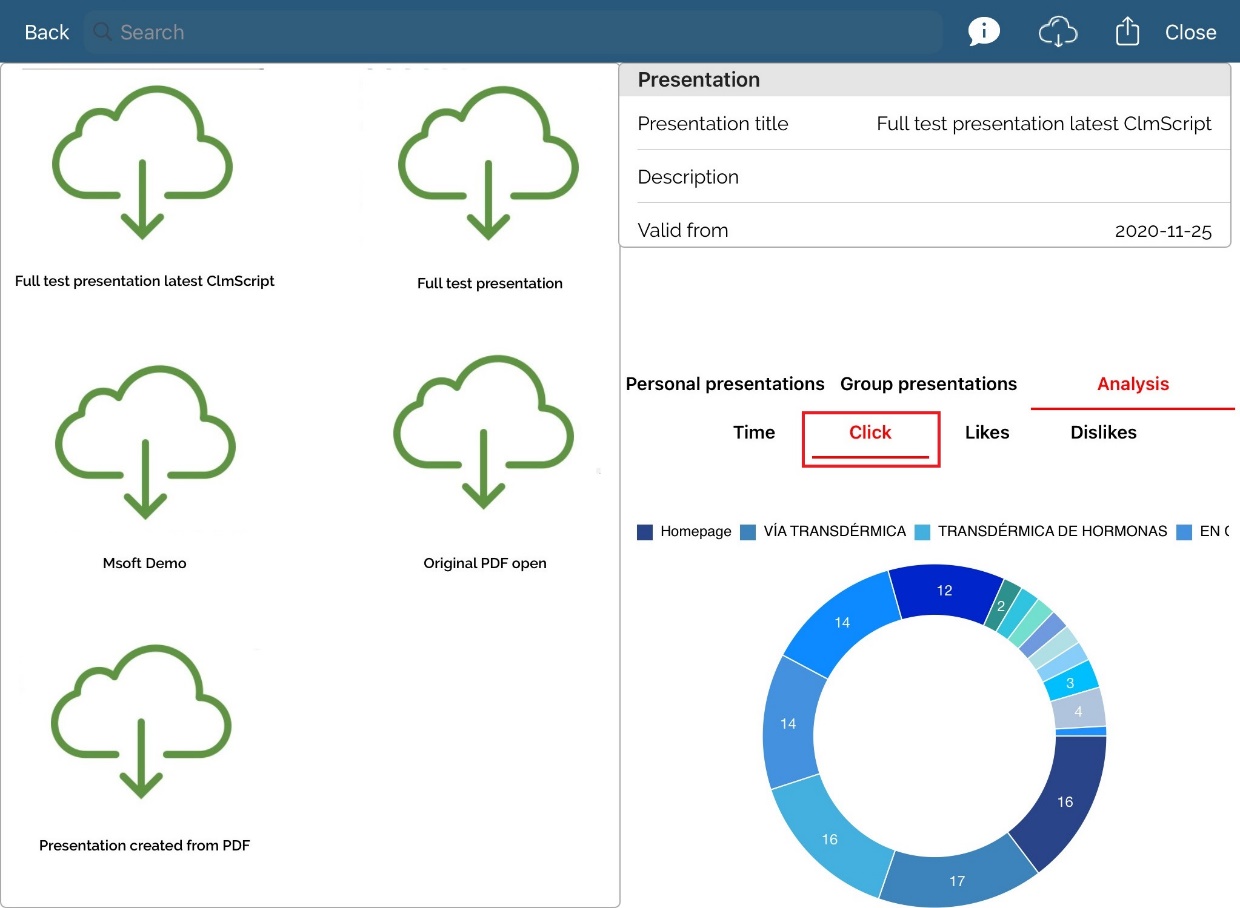Show the Time analysis chart
The height and width of the screenshot is (908, 1240).
point(754,433)
